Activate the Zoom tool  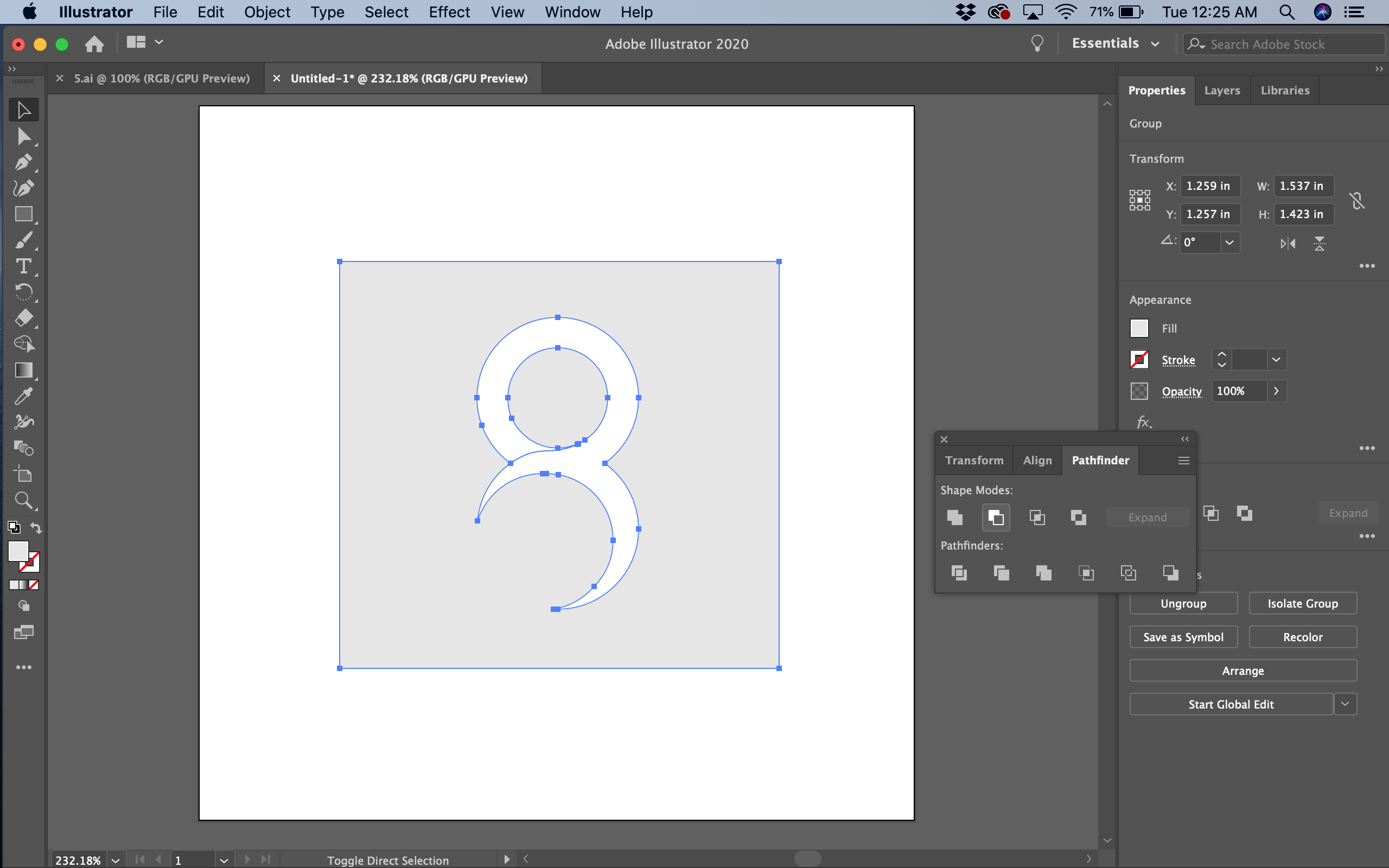point(24,501)
